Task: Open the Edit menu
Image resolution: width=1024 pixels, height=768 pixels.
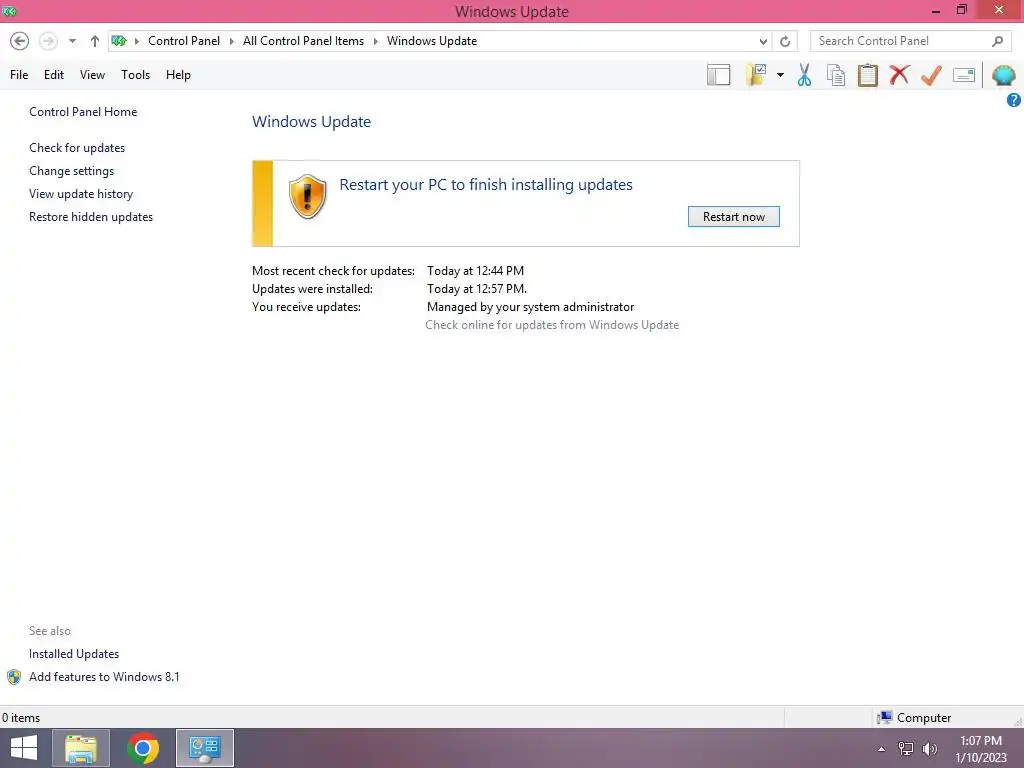Action: 54,74
